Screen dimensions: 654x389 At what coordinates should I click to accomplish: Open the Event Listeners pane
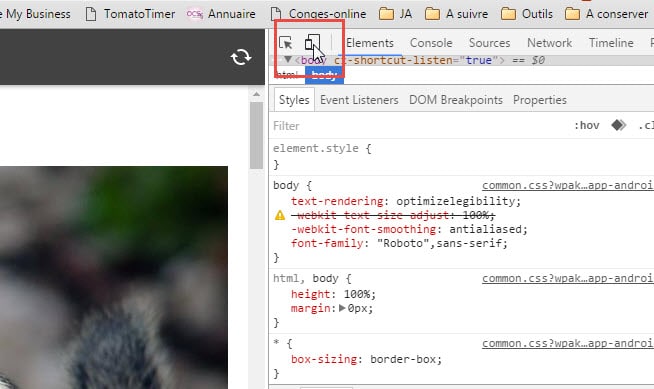(x=359, y=100)
